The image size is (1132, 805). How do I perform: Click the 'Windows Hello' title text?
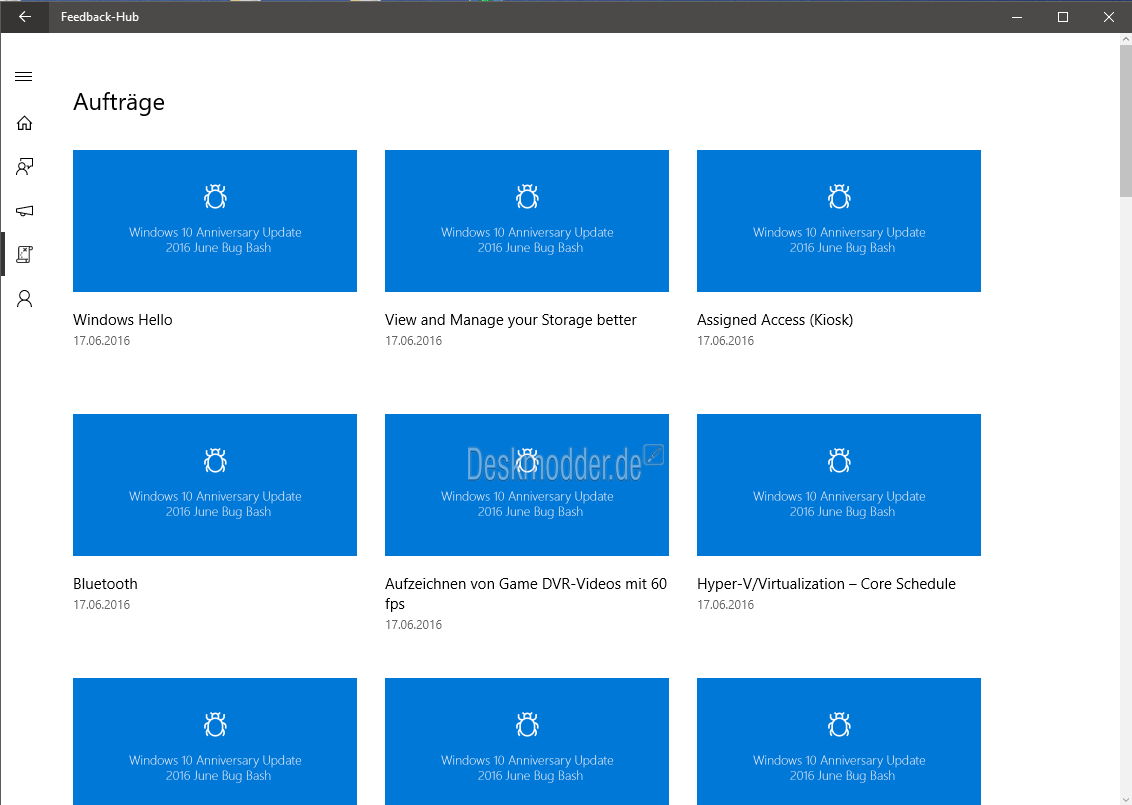pos(123,320)
